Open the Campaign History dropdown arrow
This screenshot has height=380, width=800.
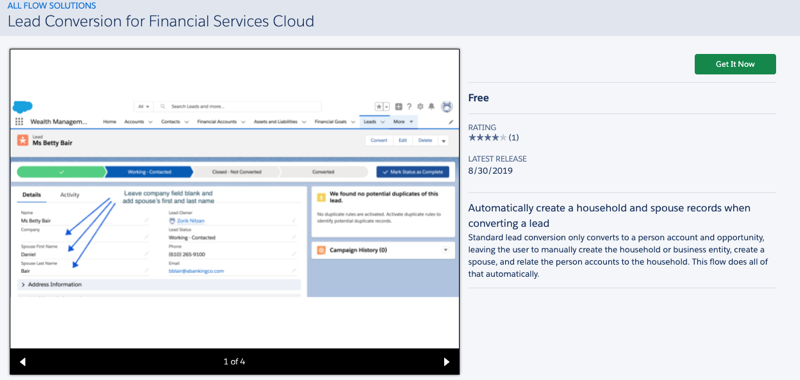coord(445,250)
